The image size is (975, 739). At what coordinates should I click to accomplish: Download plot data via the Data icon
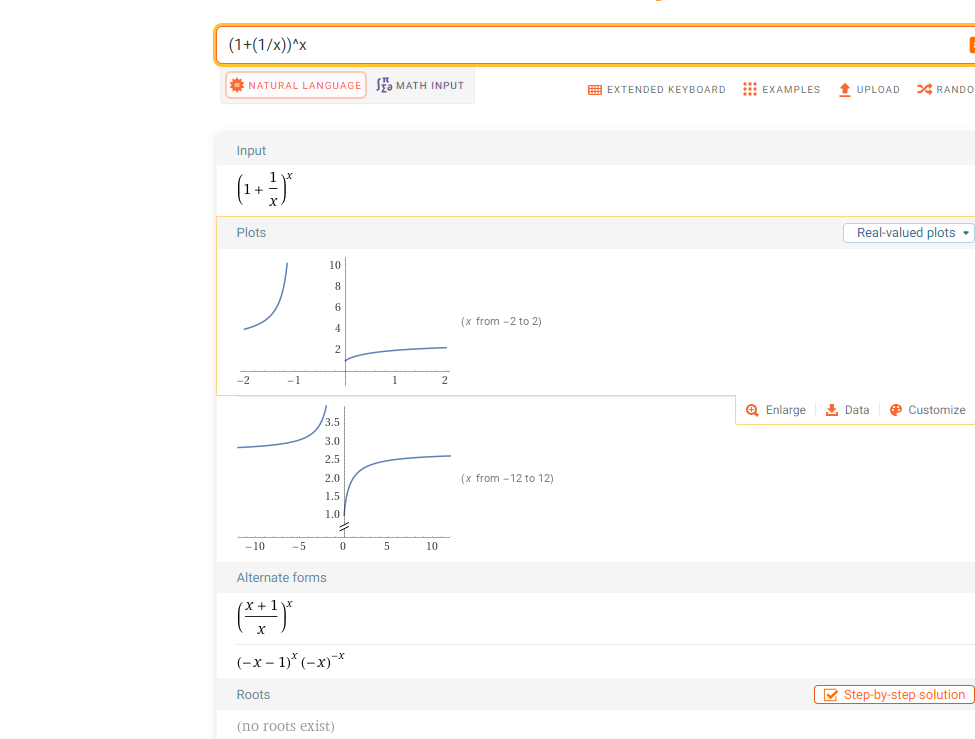pyautogui.click(x=832, y=410)
